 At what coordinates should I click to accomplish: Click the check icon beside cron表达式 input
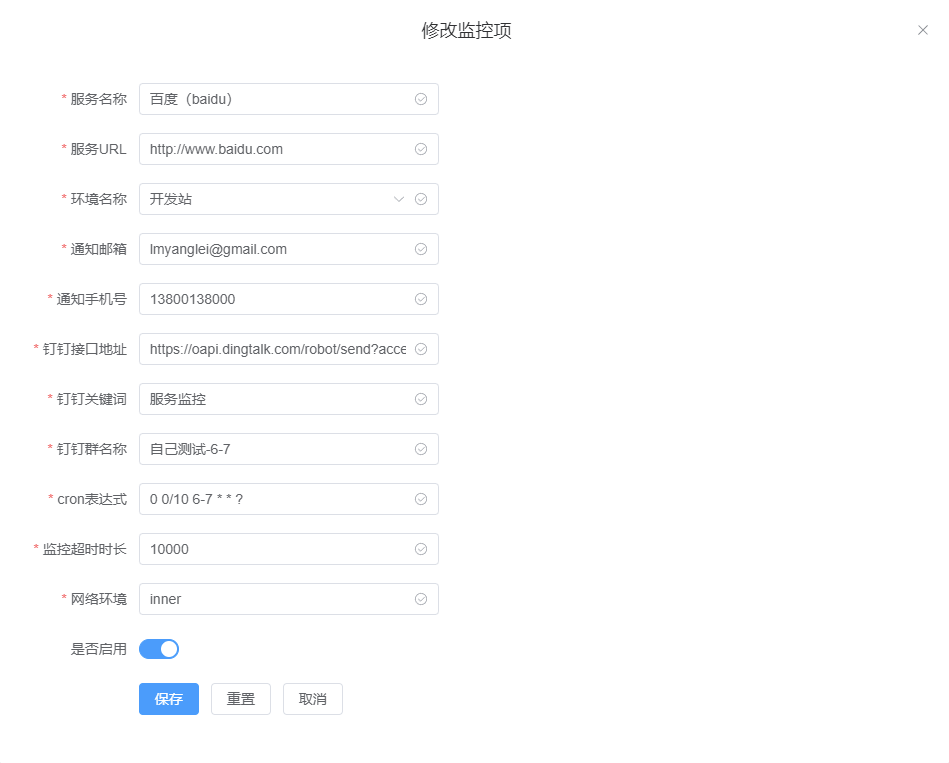pyautogui.click(x=422, y=499)
